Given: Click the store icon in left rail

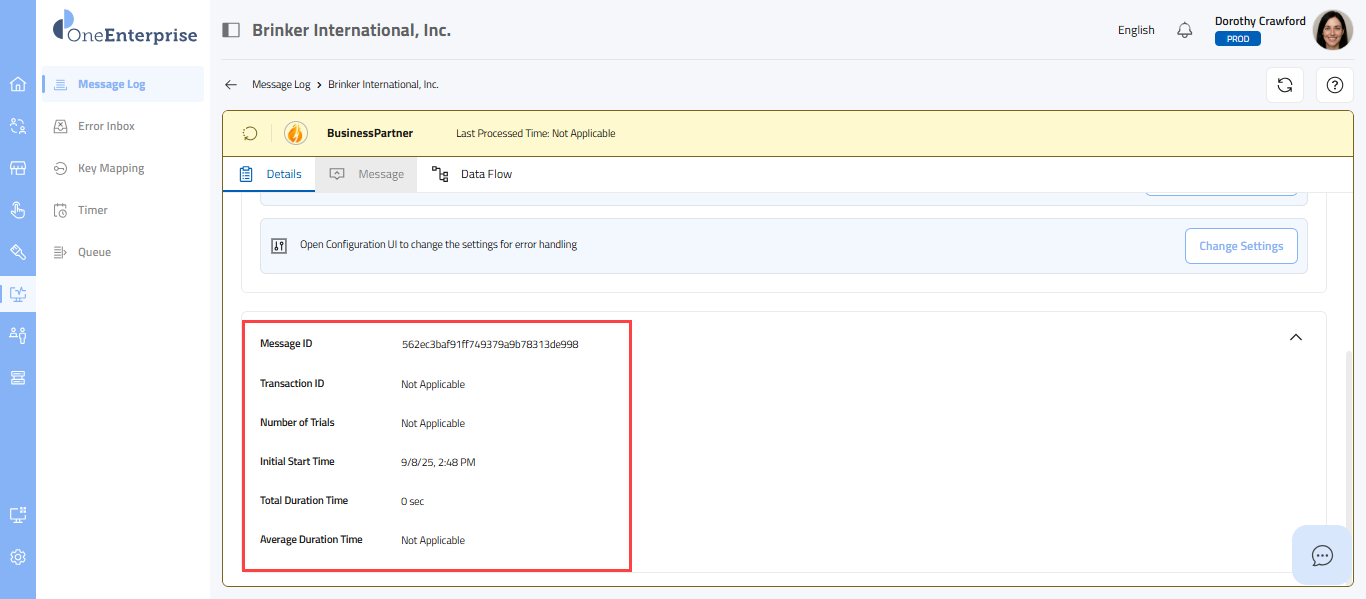Looking at the screenshot, I should [x=17, y=168].
